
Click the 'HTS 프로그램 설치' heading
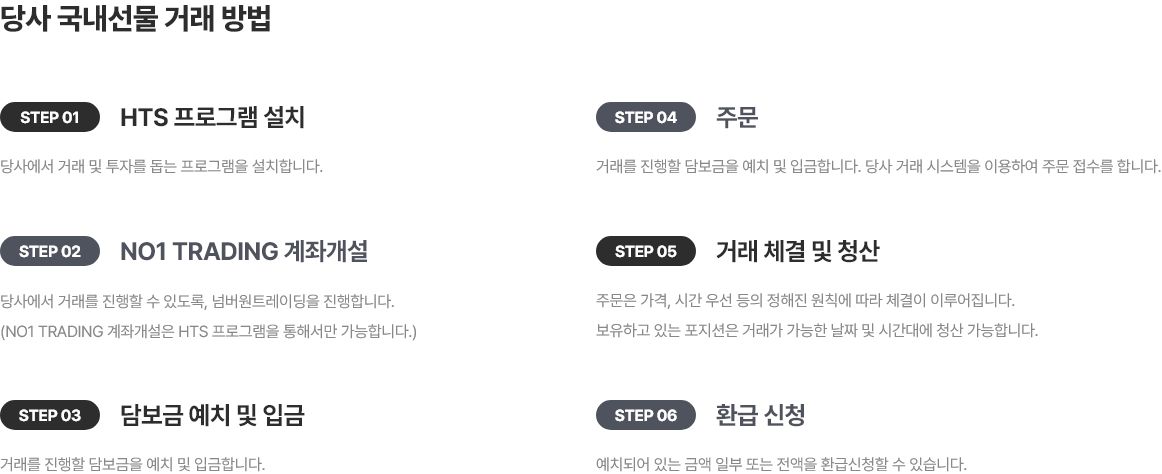pos(212,117)
